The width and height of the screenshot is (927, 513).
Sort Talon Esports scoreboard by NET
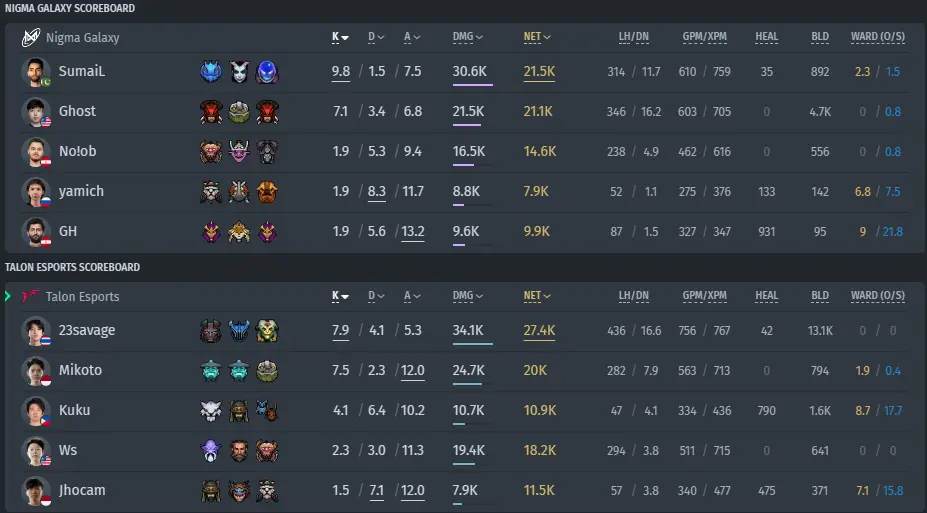point(537,296)
